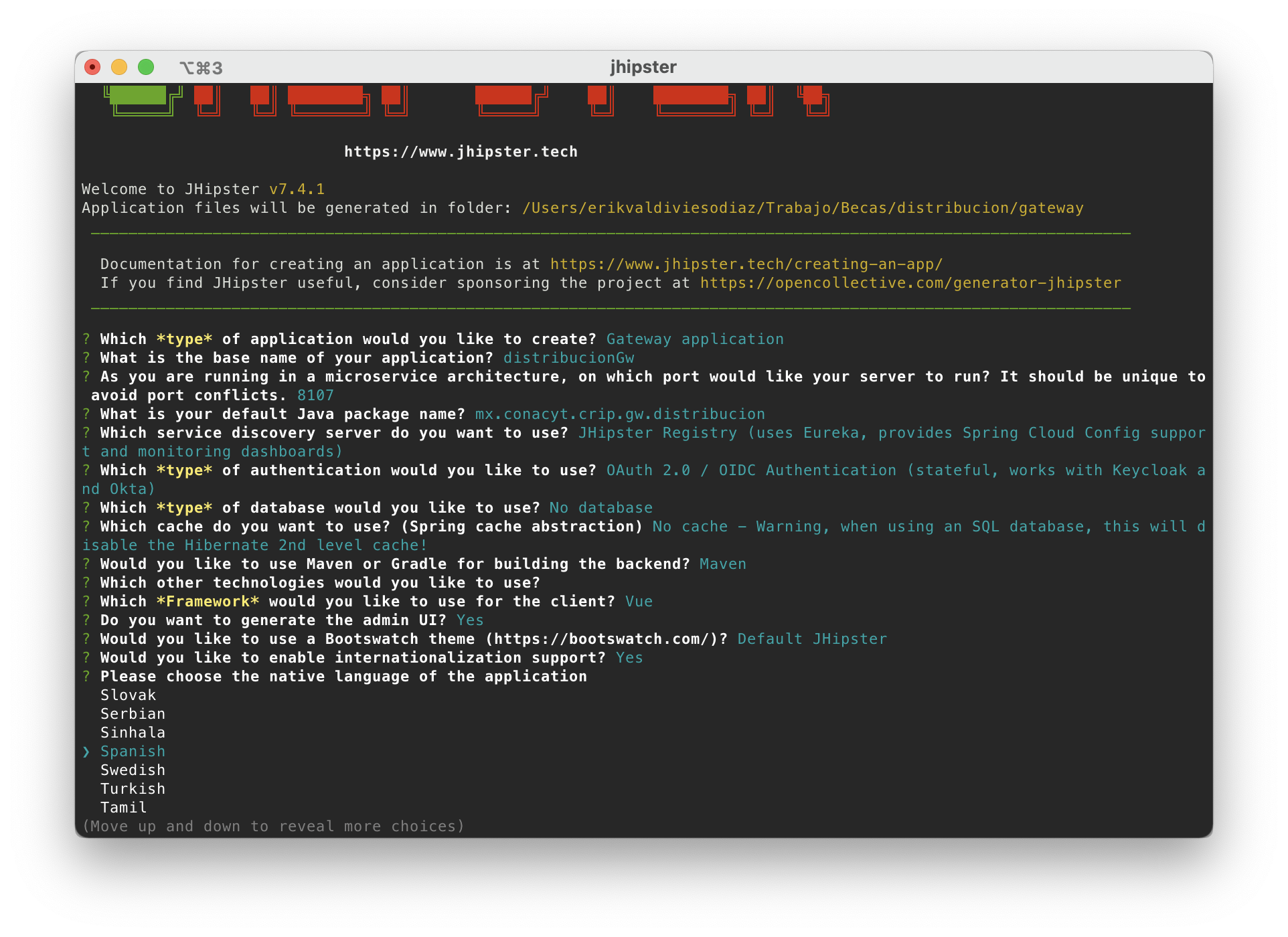This screenshot has height=937, width=1288.
Task: Click the distribucionGw base name answer
Action: tap(568, 358)
